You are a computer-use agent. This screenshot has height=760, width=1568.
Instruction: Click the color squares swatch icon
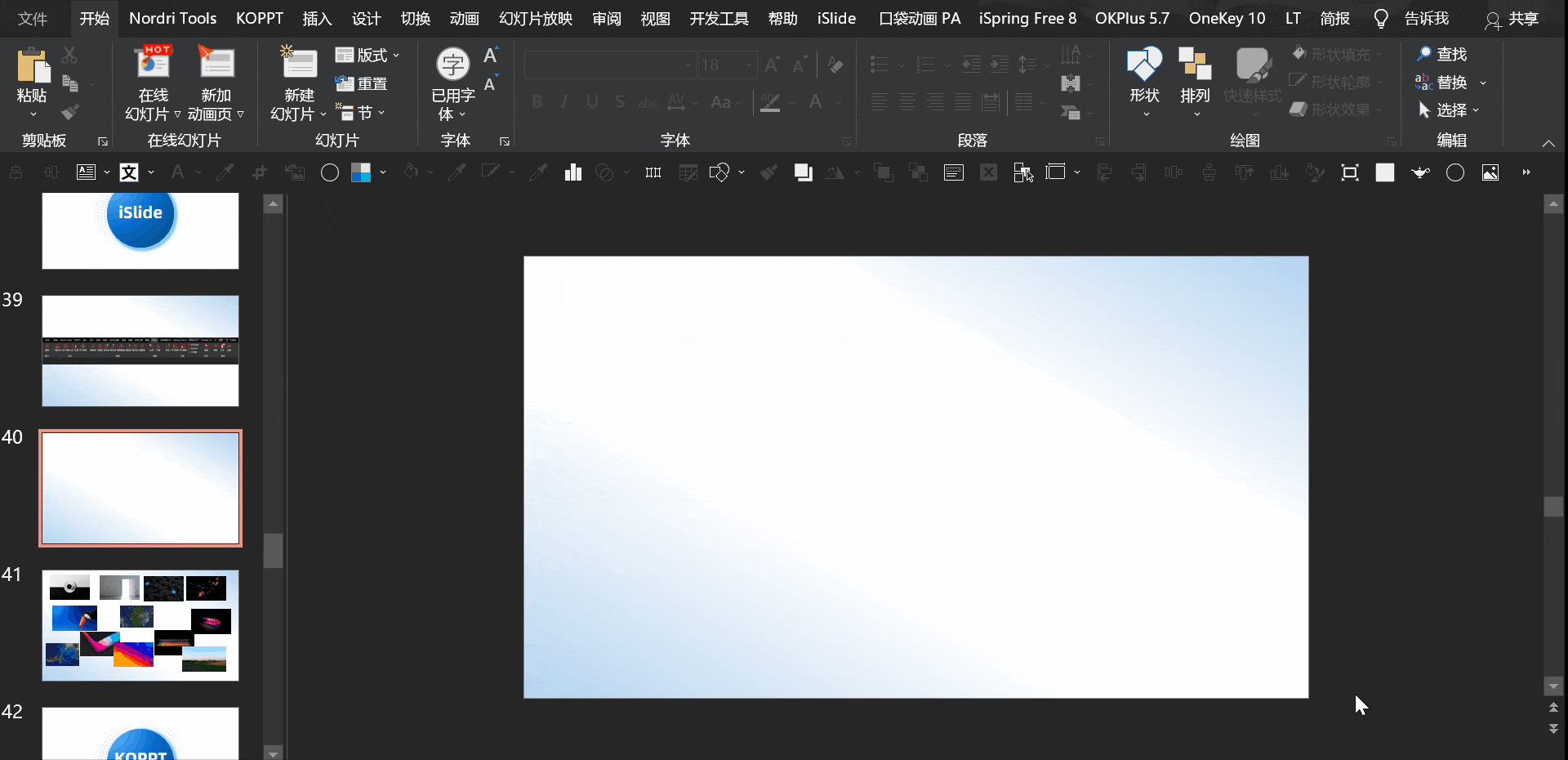pyautogui.click(x=361, y=172)
